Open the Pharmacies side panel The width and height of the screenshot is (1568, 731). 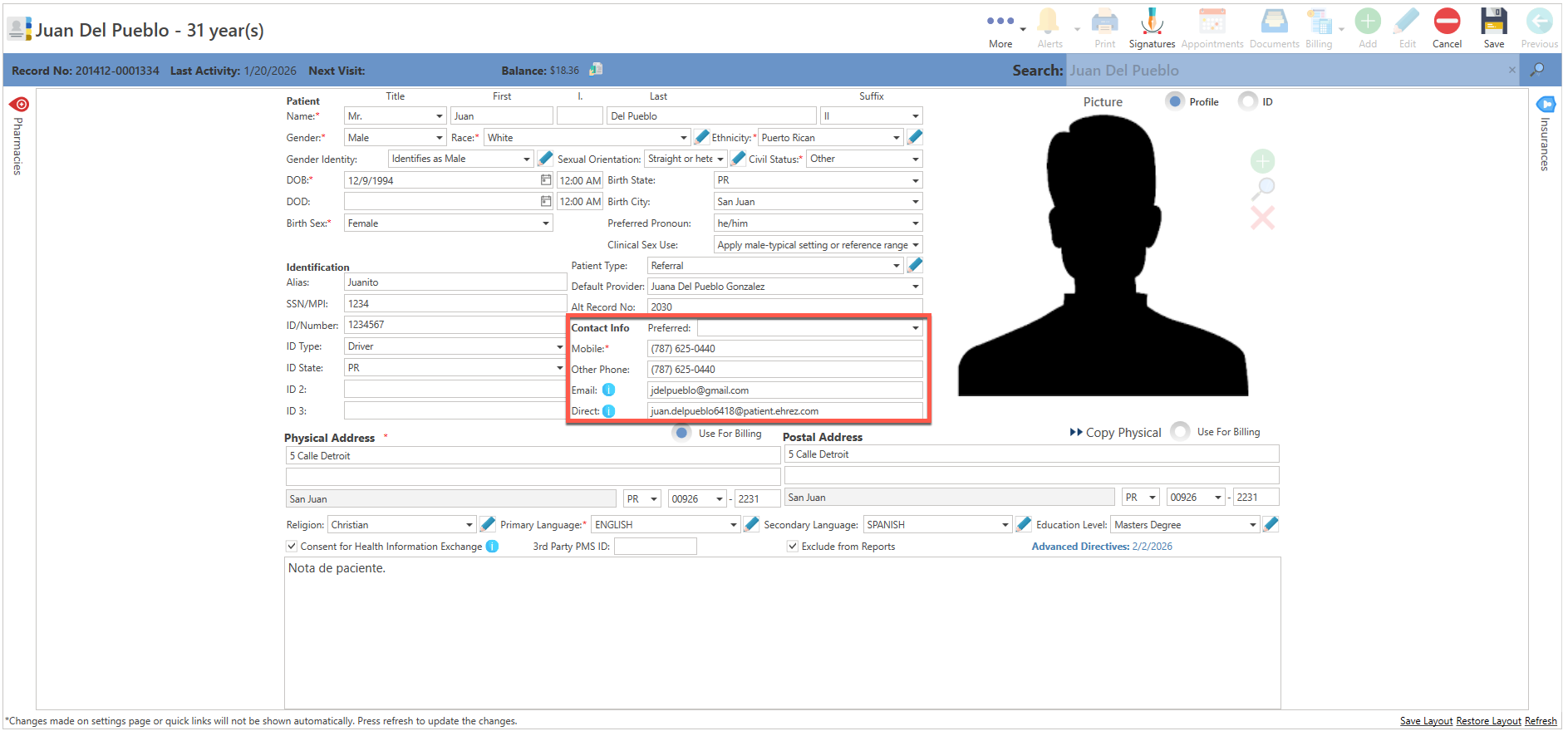[x=18, y=135]
